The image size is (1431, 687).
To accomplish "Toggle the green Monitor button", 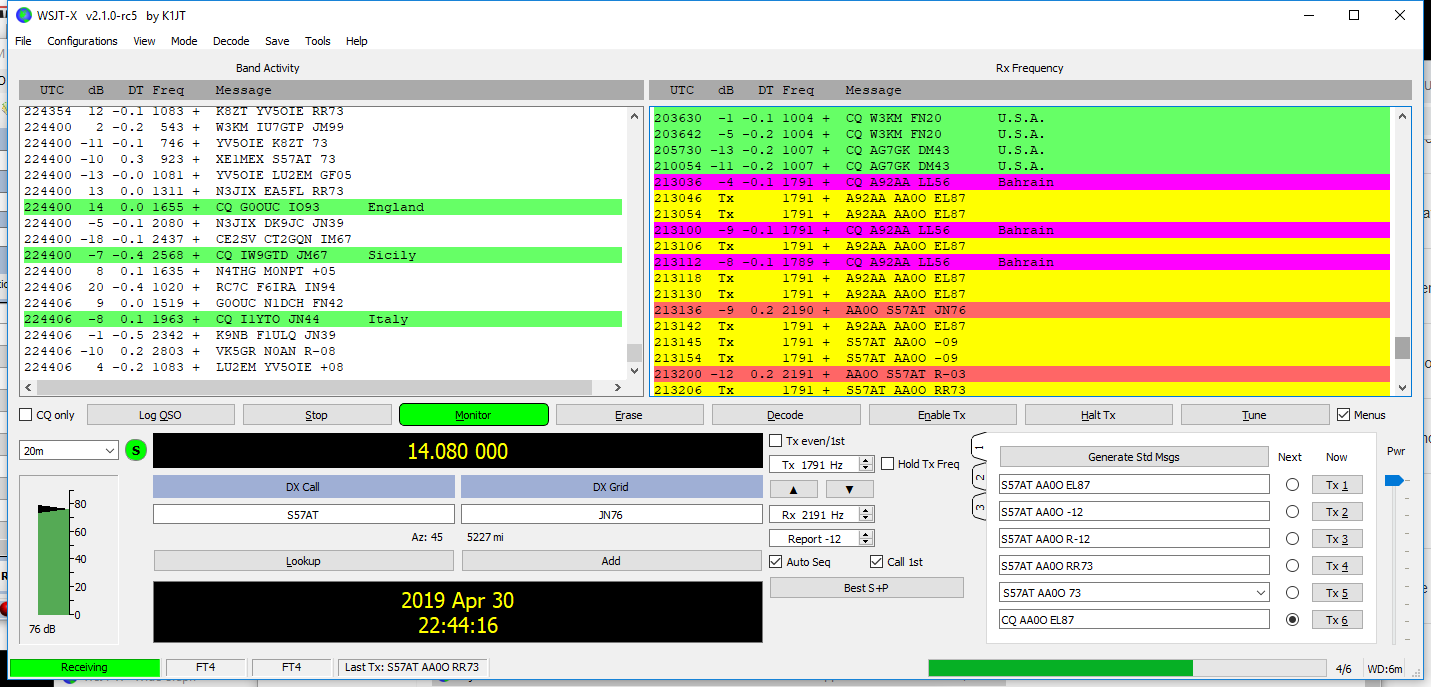I will [x=473, y=415].
